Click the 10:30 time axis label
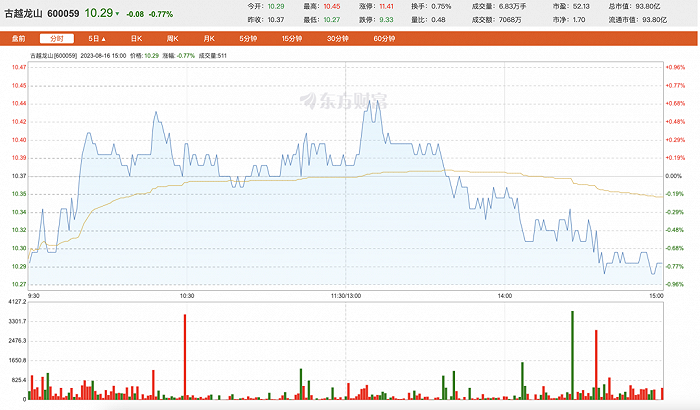 point(187,296)
